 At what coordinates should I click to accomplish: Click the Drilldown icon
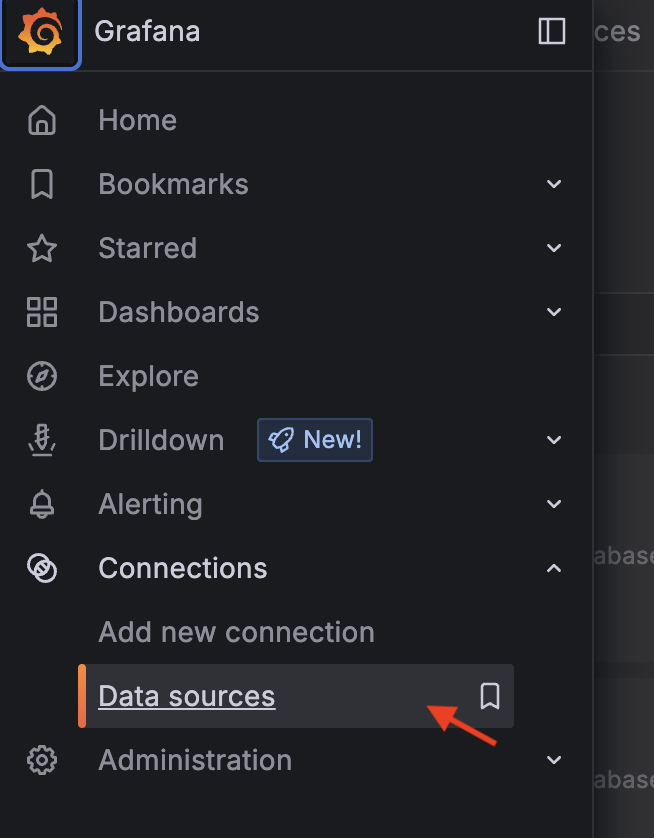click(42, 440)
